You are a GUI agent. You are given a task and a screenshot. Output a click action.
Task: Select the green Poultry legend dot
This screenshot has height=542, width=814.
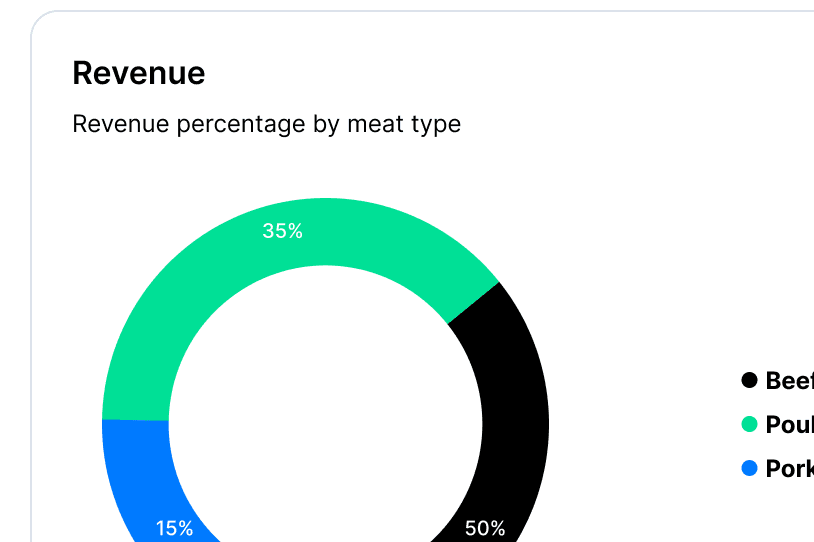pos(749,424)
